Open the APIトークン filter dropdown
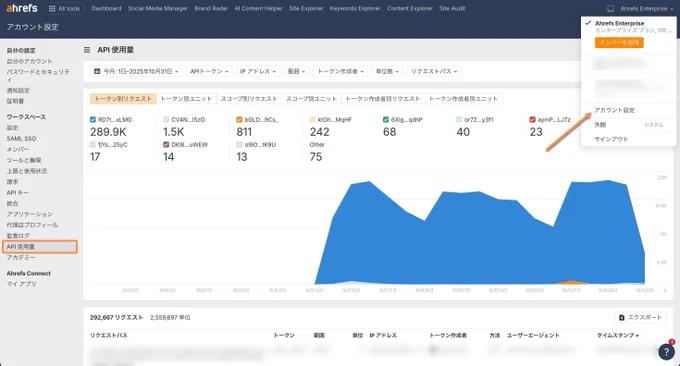This screenshot has height=366, width=680. pyautogui.click(x=209, y=71)
